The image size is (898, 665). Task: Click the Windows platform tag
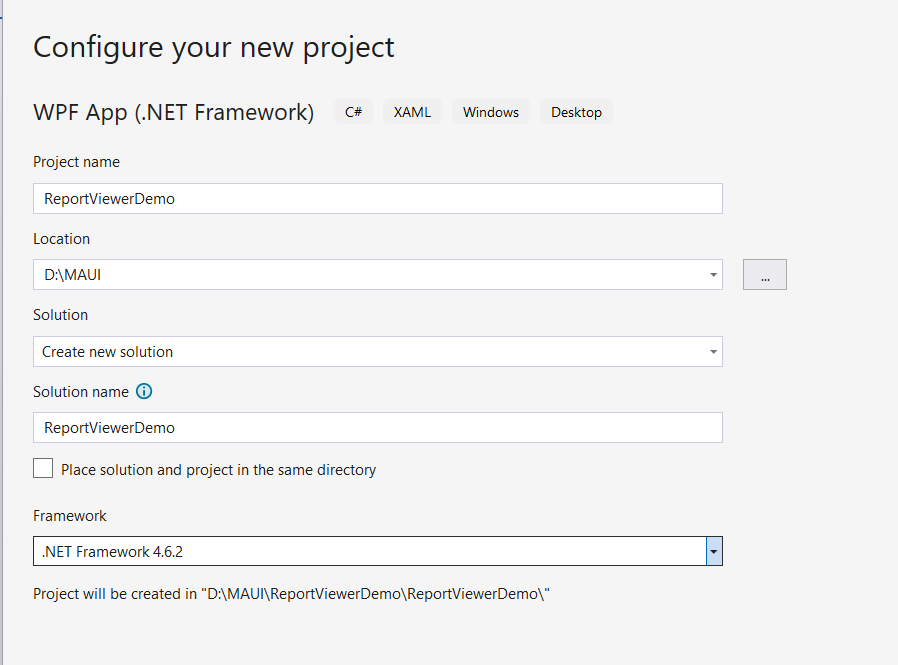(491, 112)
